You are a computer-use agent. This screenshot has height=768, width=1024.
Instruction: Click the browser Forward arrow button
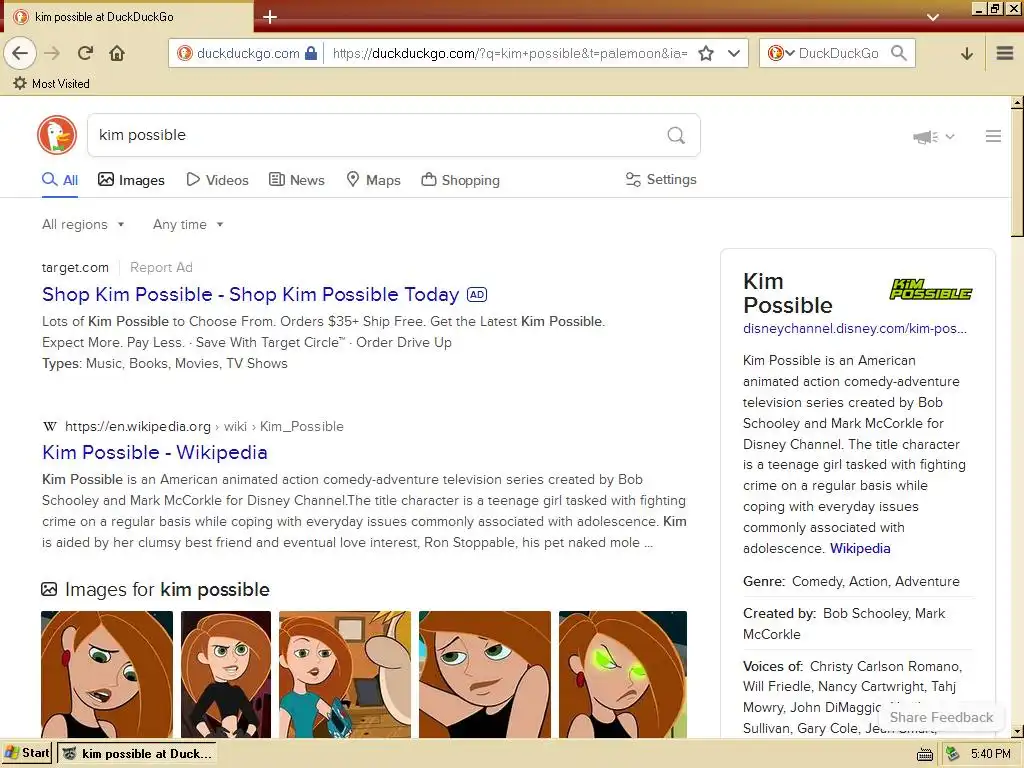(52, 53)
